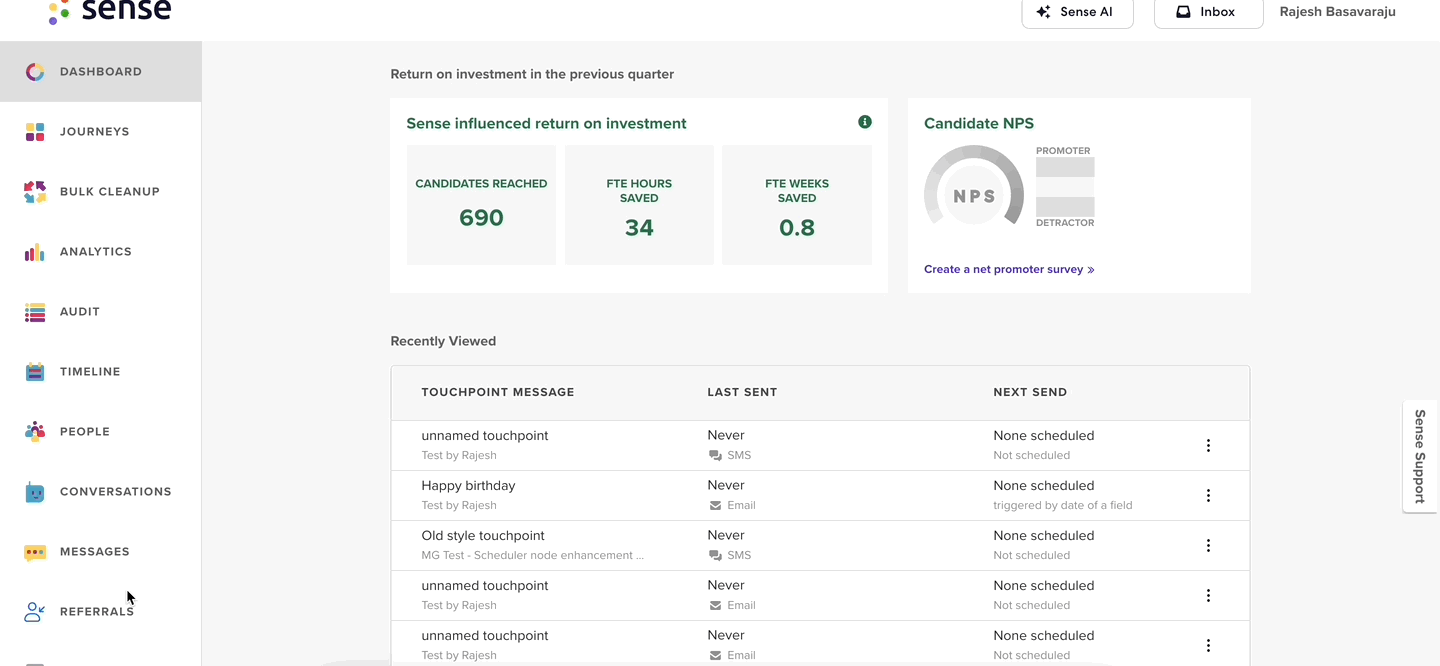Click 'Return on investment in the previous quarter'

tap(532, 74)
